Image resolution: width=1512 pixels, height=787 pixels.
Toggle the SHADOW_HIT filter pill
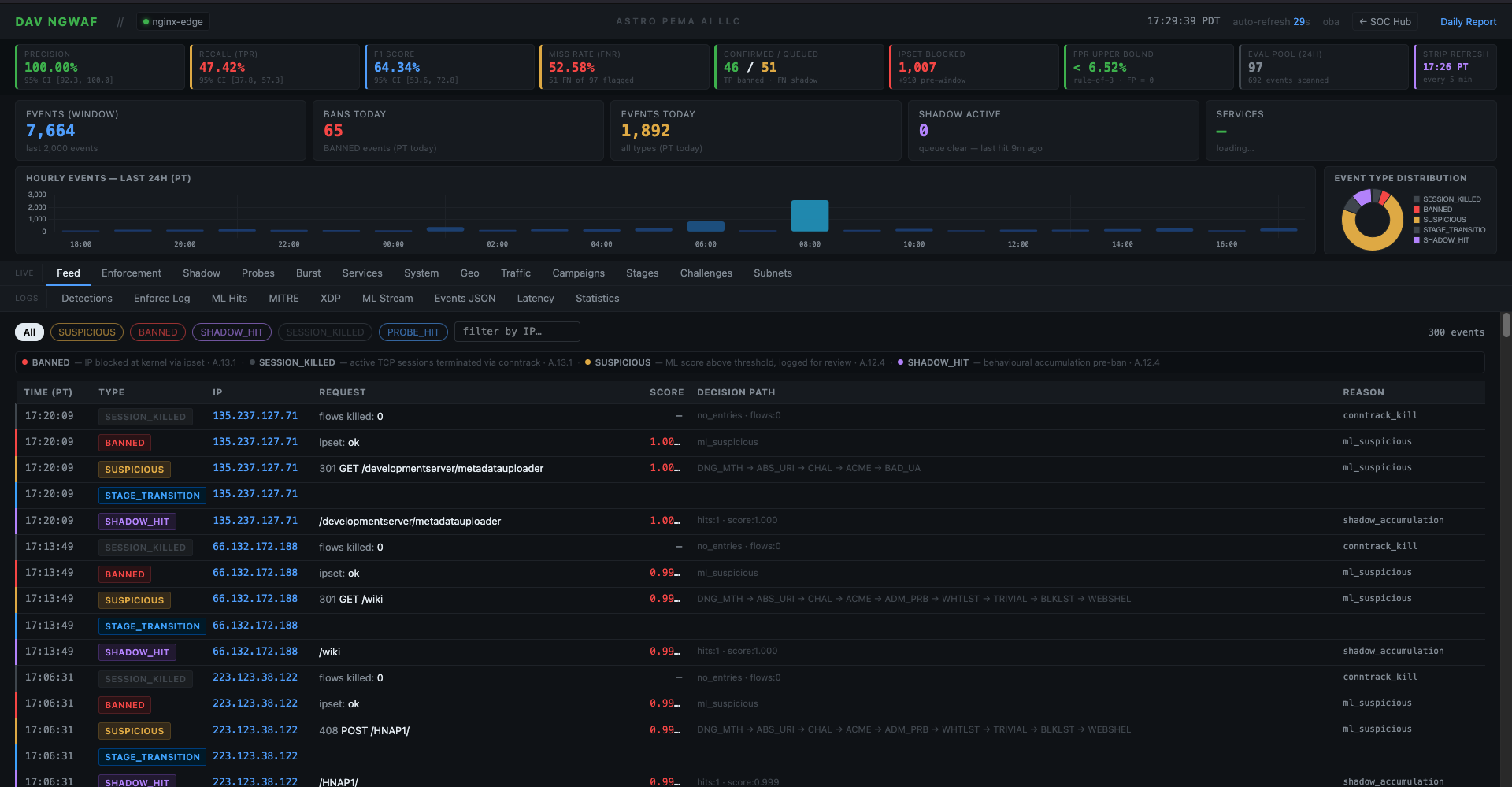click(x=232, y=332)
